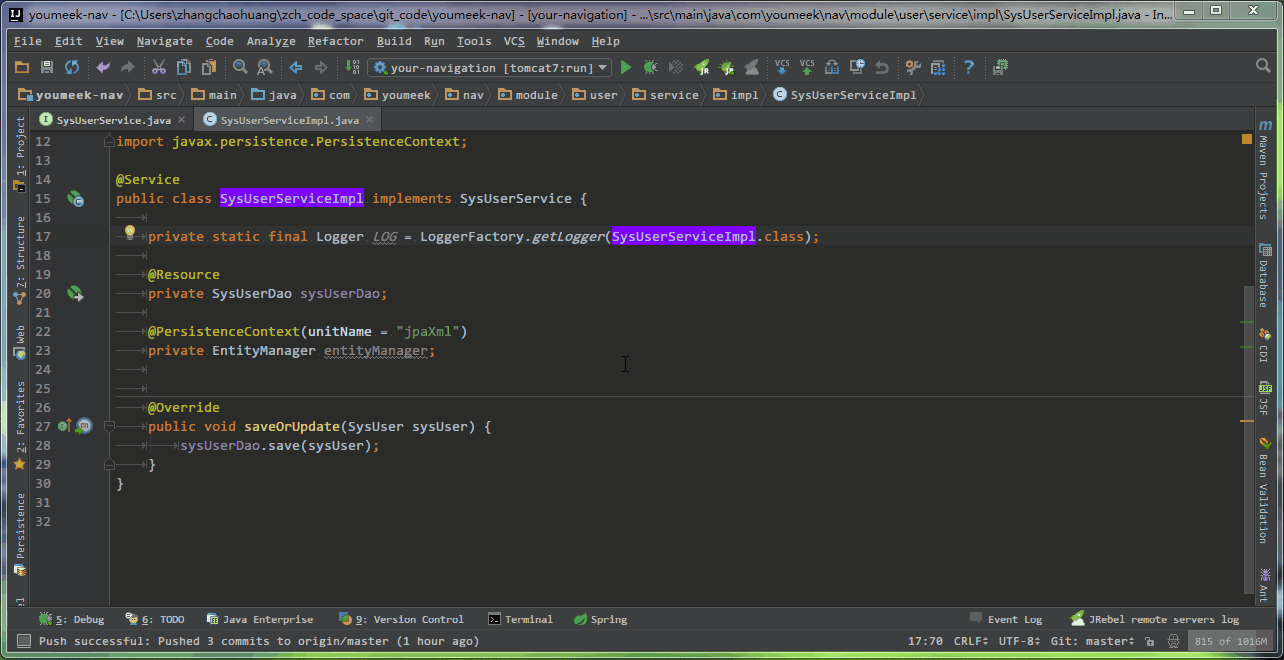The width and height of the screenshot is (1284, 660).
Task: Toggle tool window bars in bottom-left corner
Action: click(x=22, y=641)
